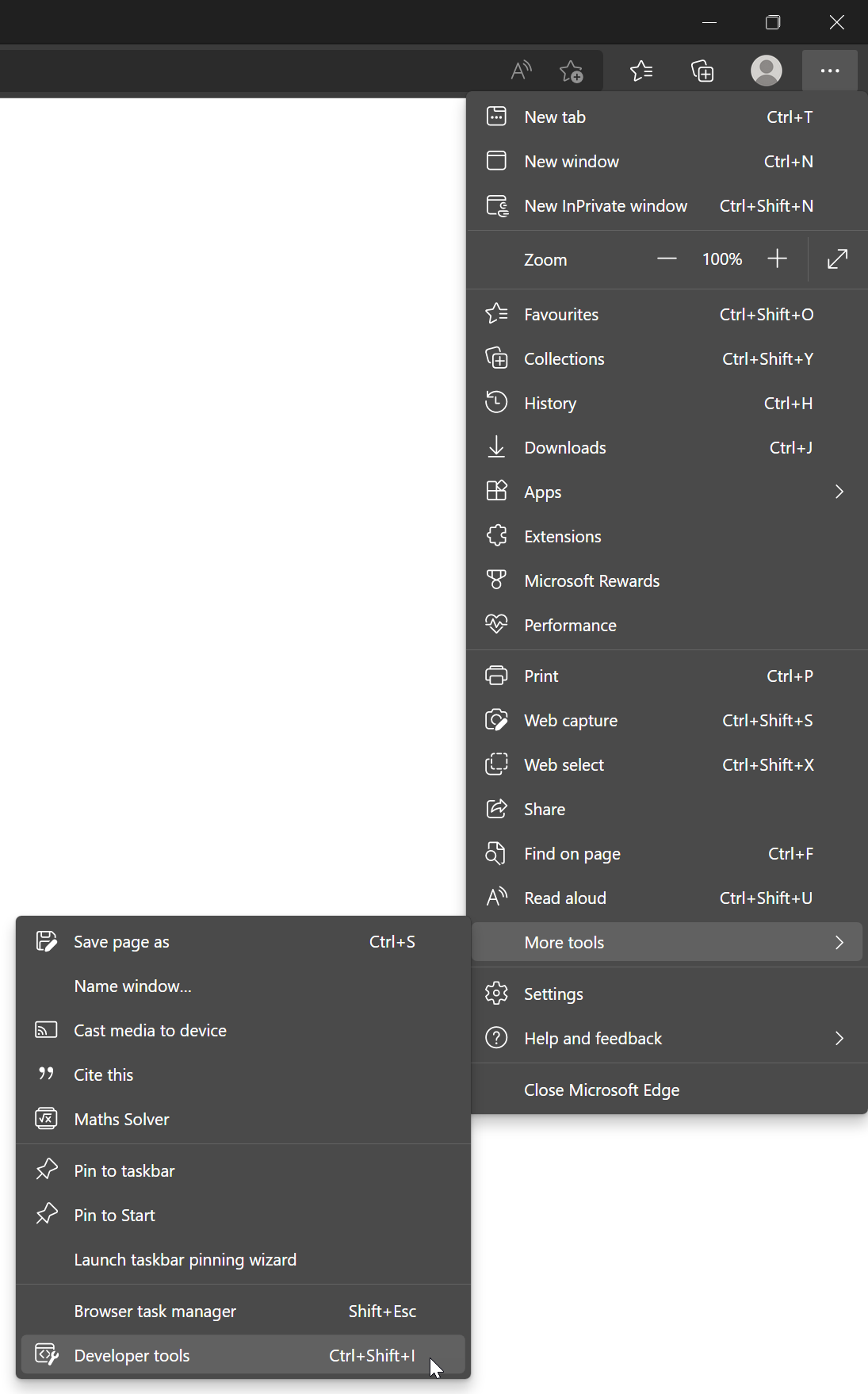The image size is (868, 1394).
Task: Click the Collections icon in menu
Action: pyautogui.click(x=496, y=358)
